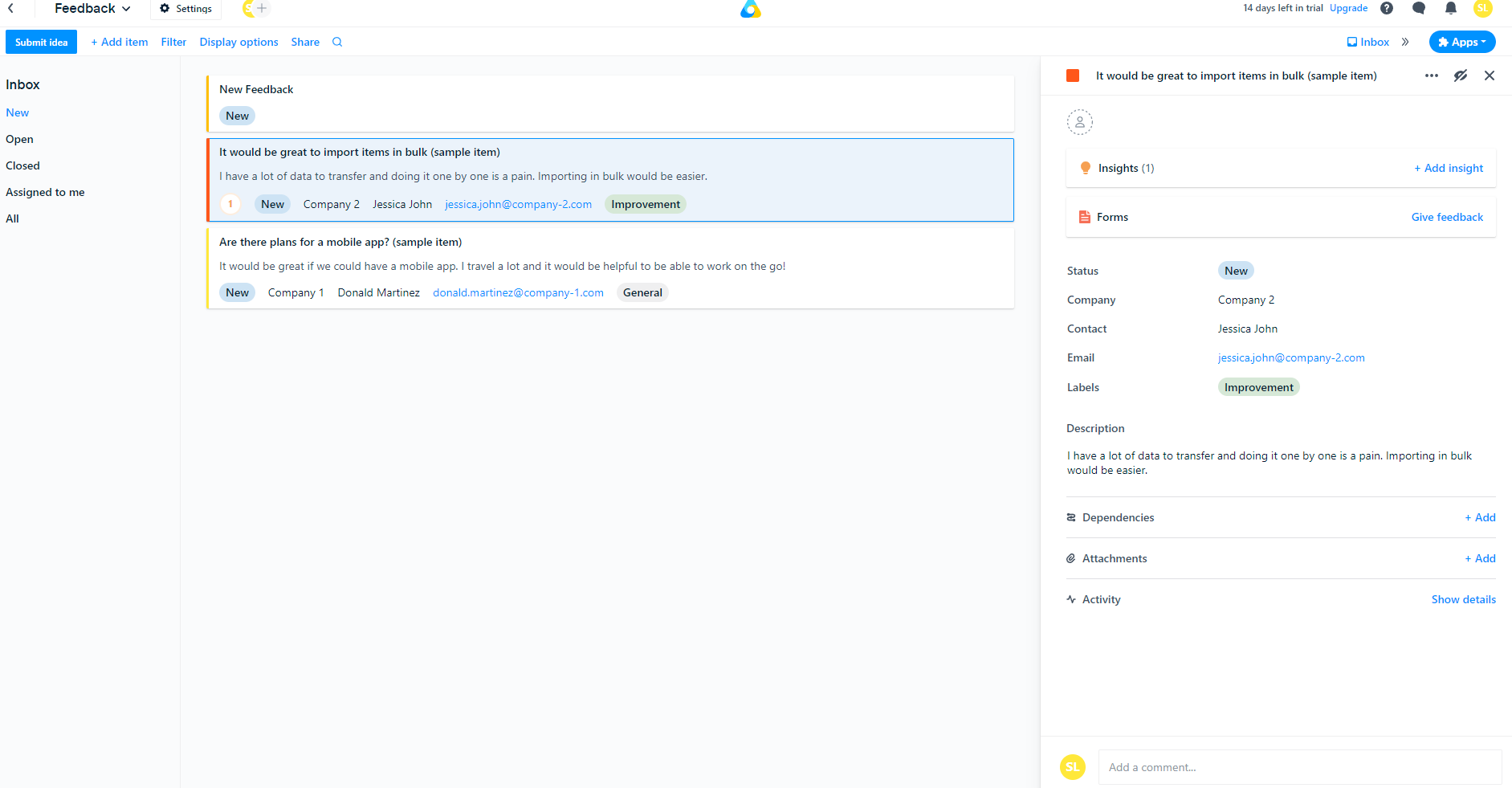The image size is (1512, 788).
Task: Click Improvement label in detail panel
Action: [x=1259, y=387]
